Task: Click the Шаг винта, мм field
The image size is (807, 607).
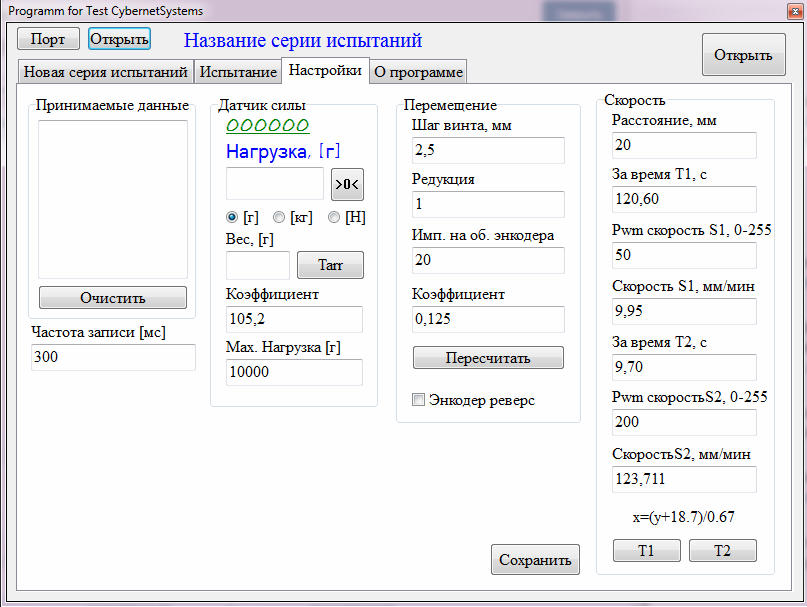Action: tap(488, 150)
